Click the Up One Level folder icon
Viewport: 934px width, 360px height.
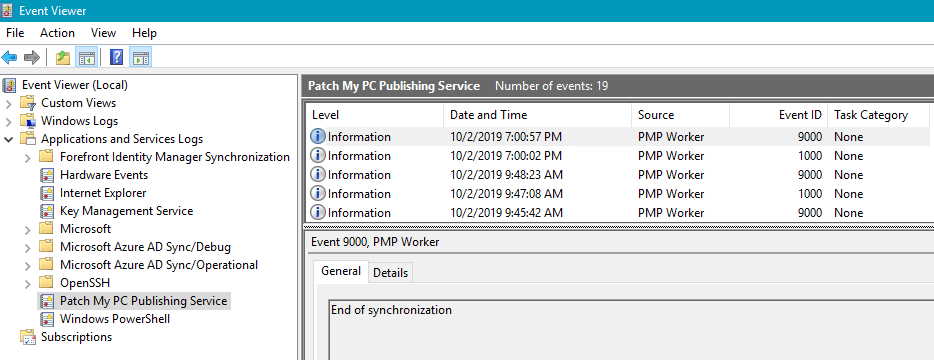coord(63,57)
